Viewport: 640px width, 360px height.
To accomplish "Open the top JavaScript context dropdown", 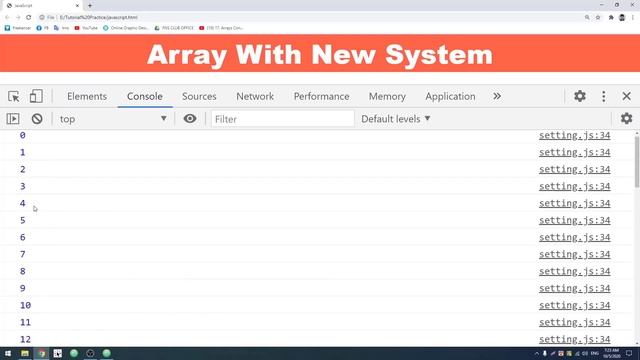I will pyautogui.click(x=113, y=119).
